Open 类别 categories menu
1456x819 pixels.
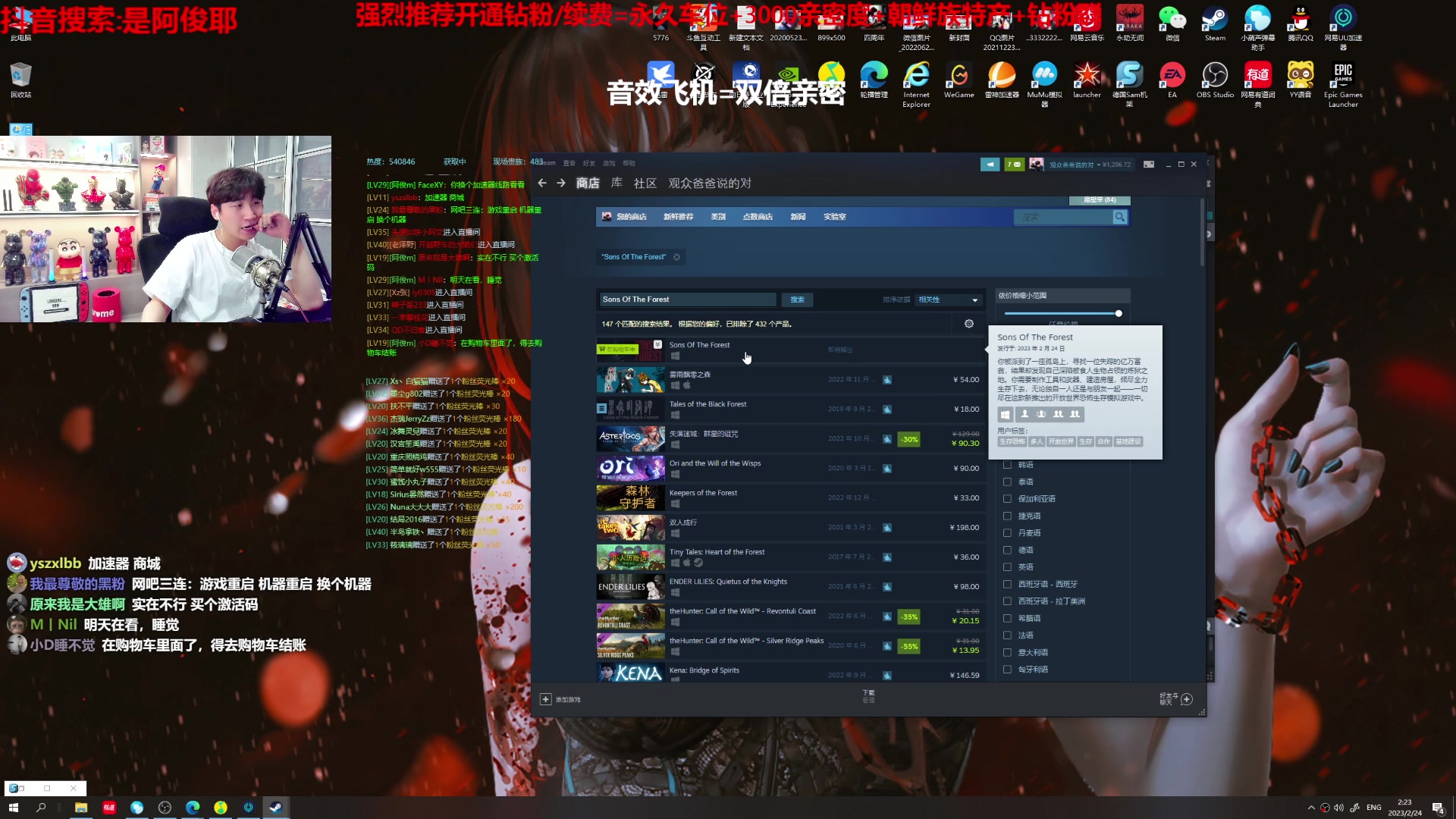pyautogui.click(x=718, y=217)
